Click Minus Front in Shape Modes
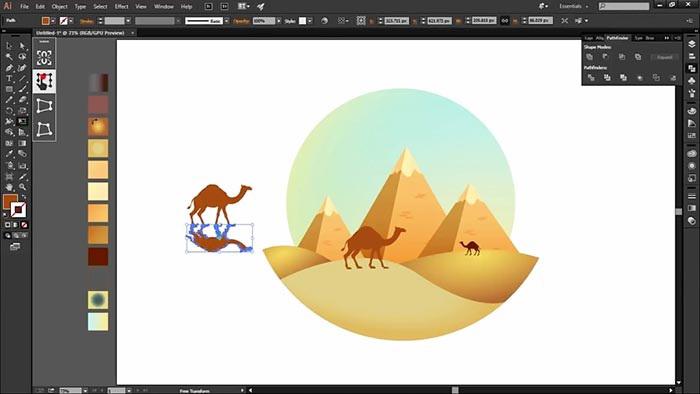The width and height of the screenshot is (700, 394). point(605,57)
